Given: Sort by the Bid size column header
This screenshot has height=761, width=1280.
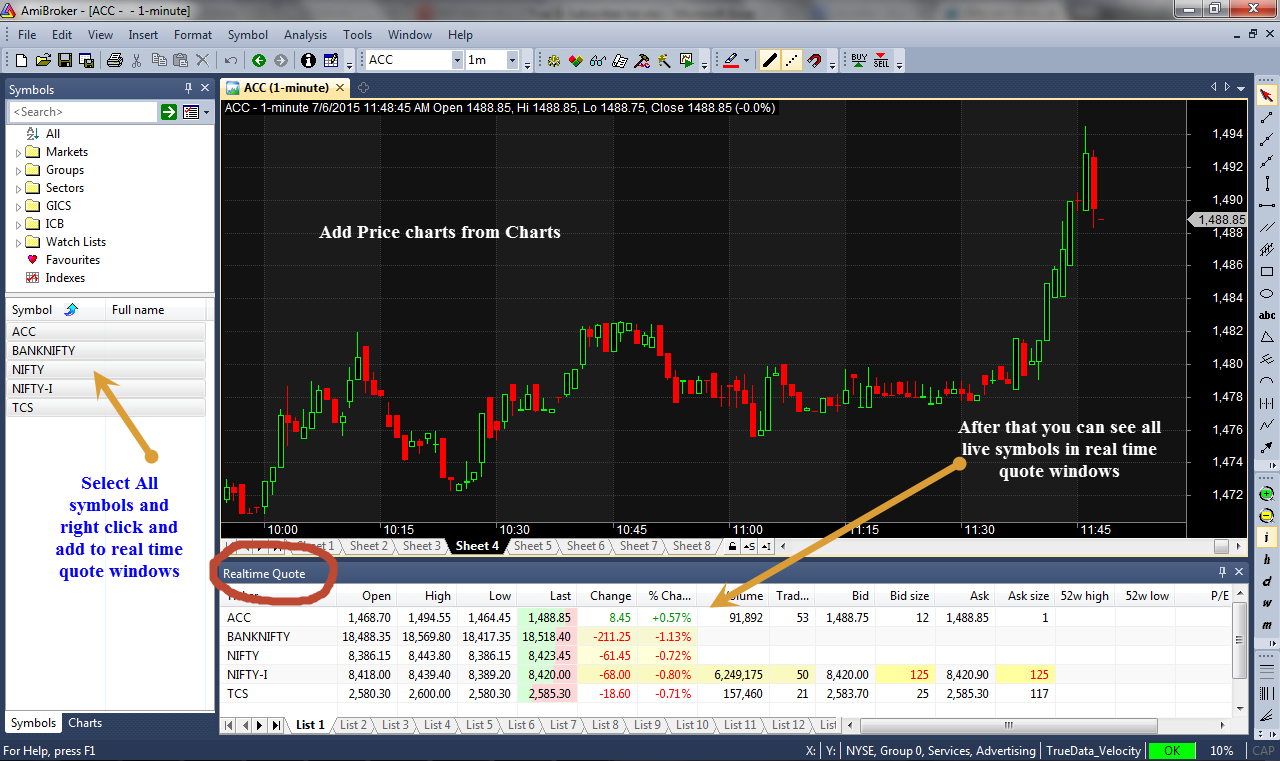Looking at the screenshot, I should (x=909, y=595).
